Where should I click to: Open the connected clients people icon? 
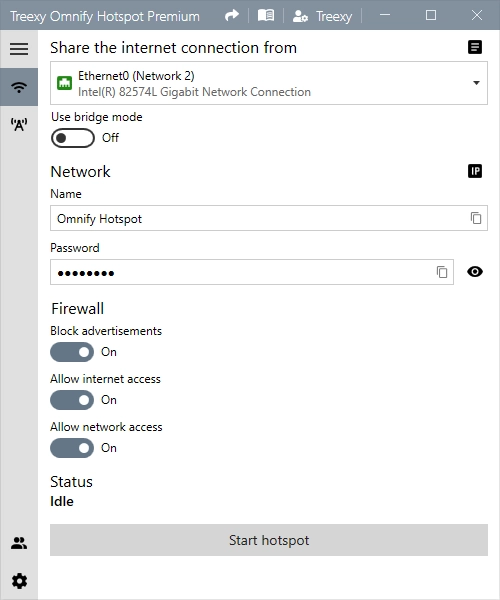click(19, 543)
